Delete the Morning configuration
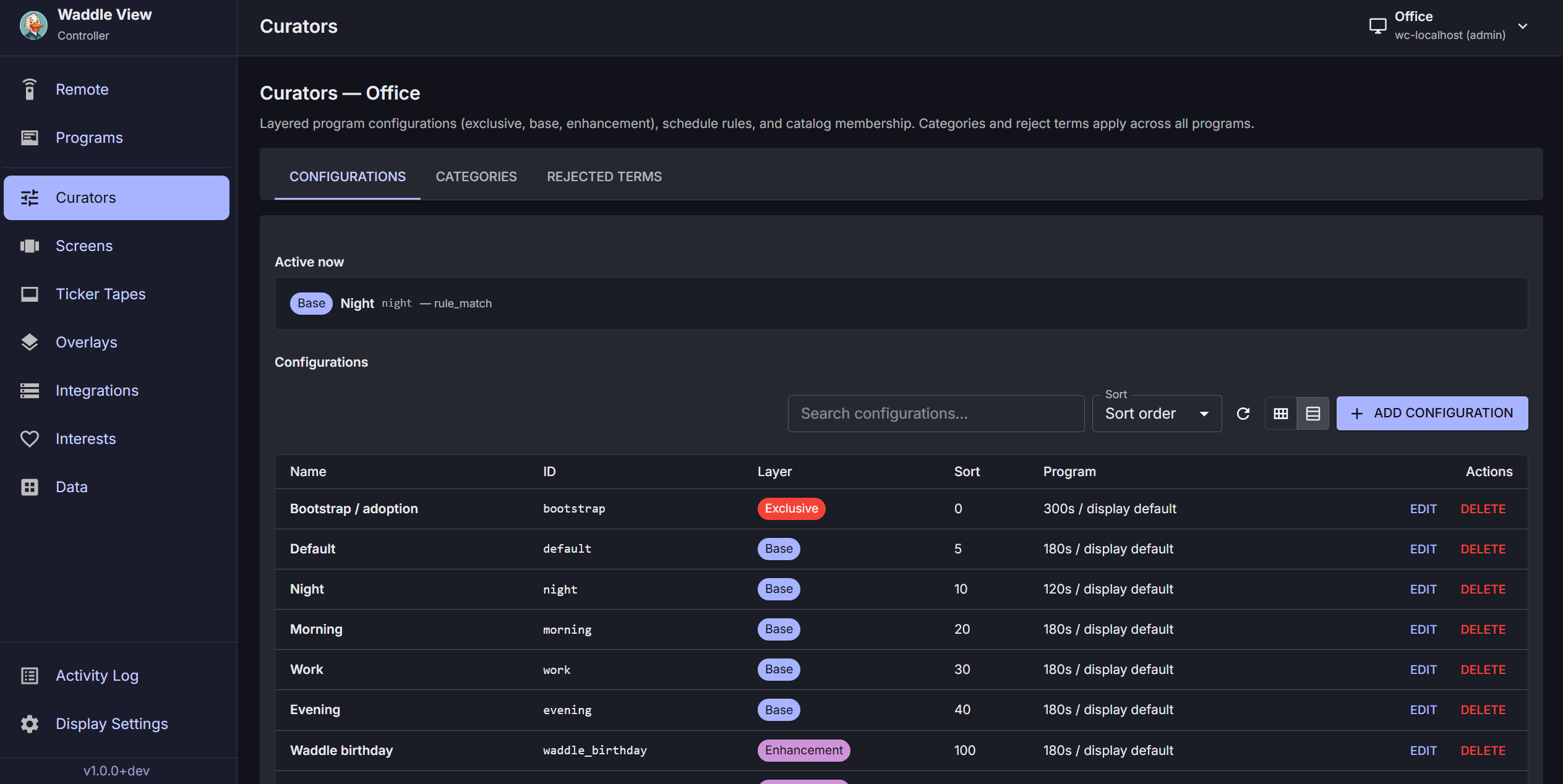 click(1483, 629)
